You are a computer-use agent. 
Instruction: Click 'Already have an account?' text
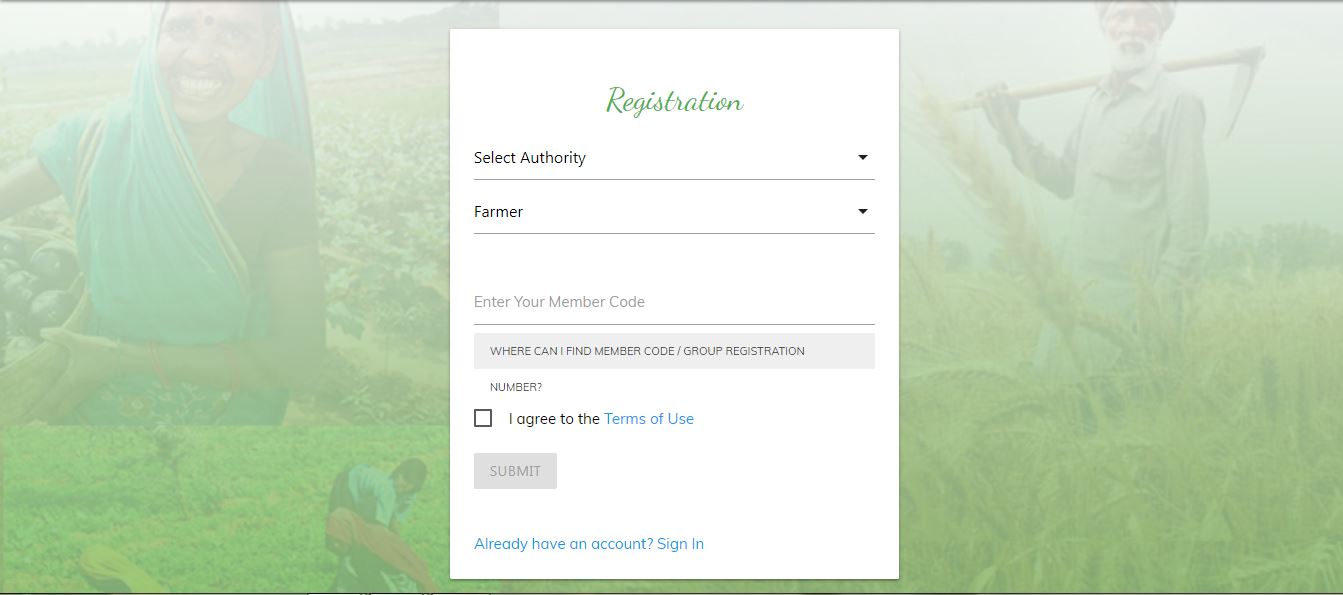(x=561, y=543)
